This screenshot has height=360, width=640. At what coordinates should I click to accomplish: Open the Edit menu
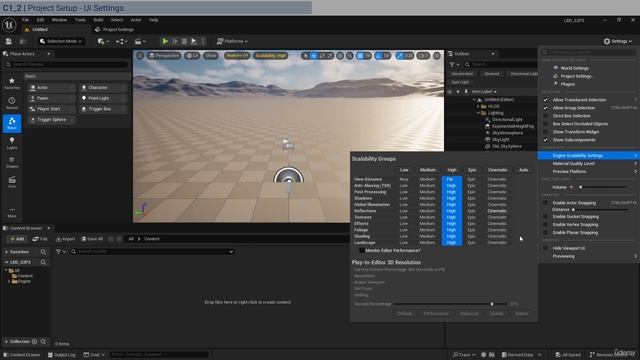pyautogui.click(x=40, y=20)
